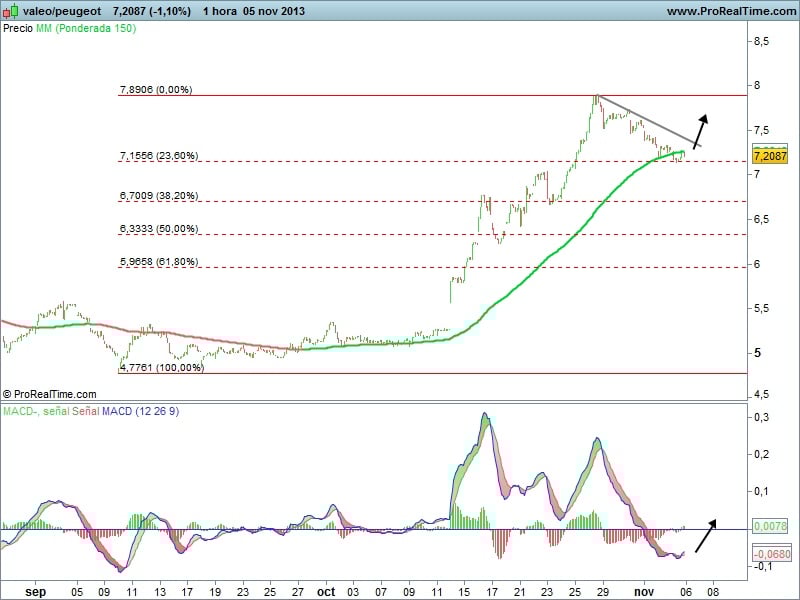Viewport: 800px width, 600px height.
Task: Click the '06' date tick on time axis
Action: tap(686, 592)
